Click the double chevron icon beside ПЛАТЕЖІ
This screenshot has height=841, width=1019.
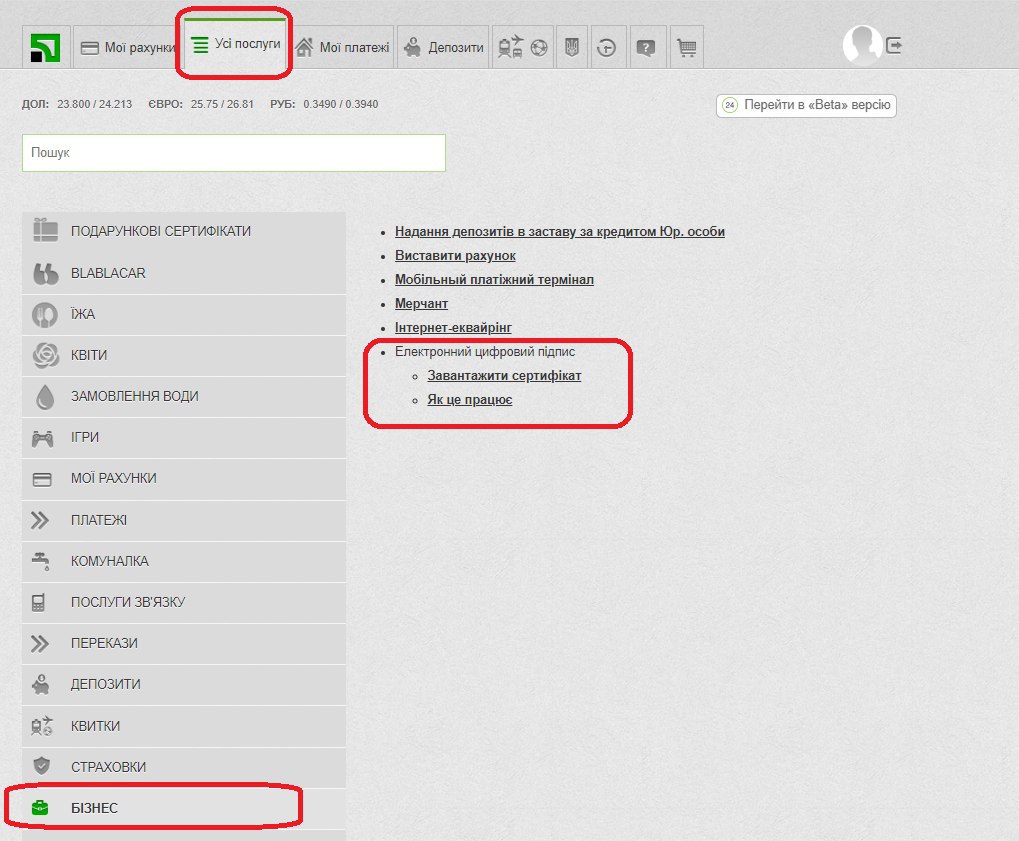click(x=40, y=520)
